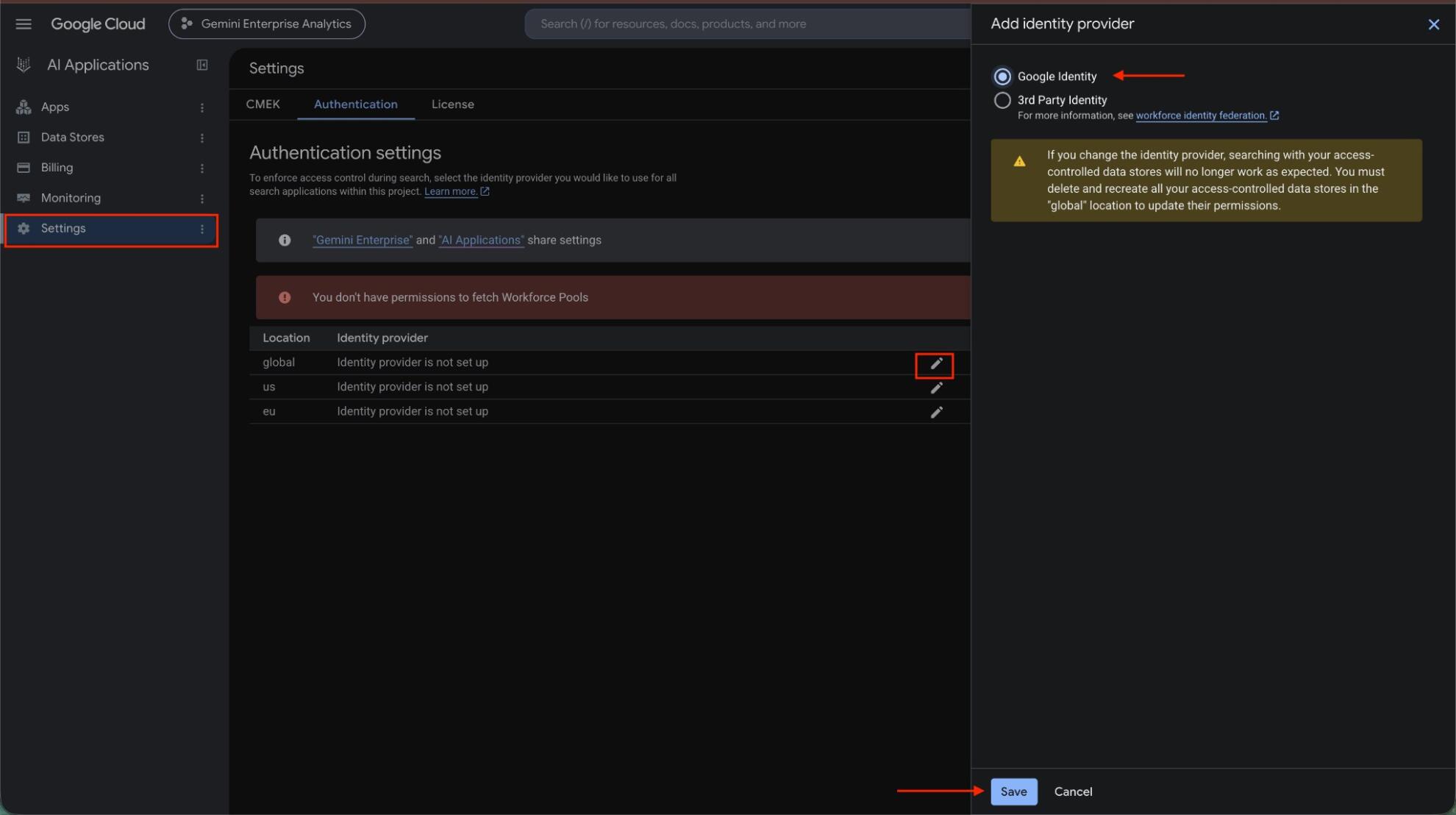
Task: Click the Save button
Action: (x=1013, y=791)
